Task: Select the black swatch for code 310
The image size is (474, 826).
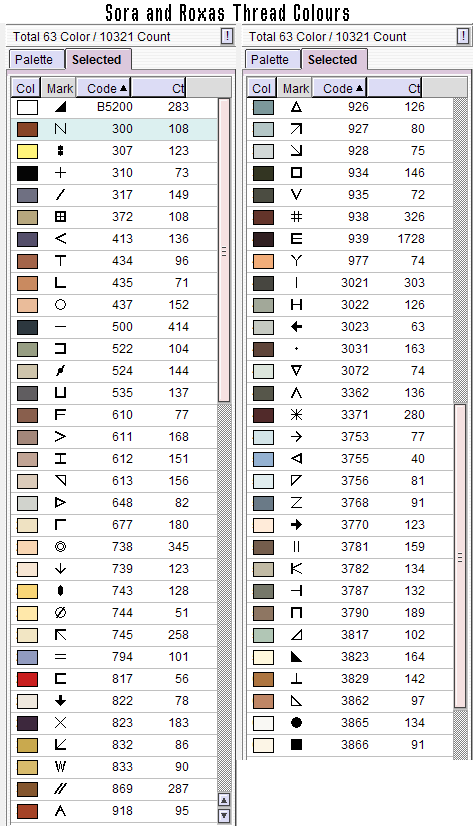Action: click(x=27, y=173)
